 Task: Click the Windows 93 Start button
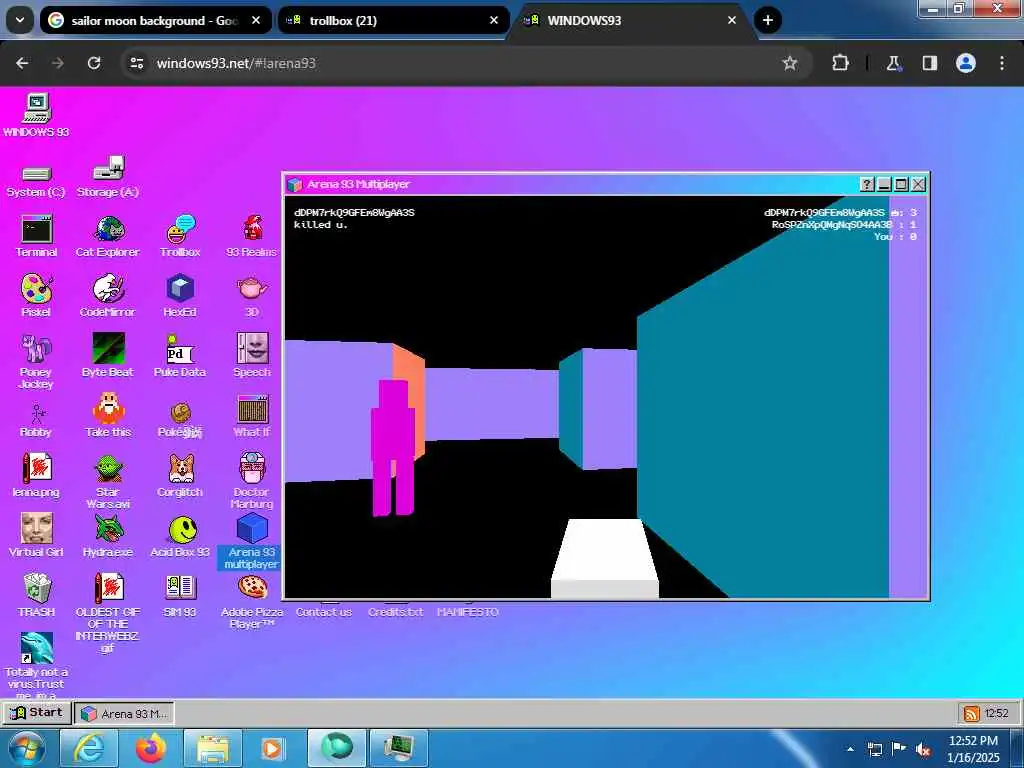(37, 712)
